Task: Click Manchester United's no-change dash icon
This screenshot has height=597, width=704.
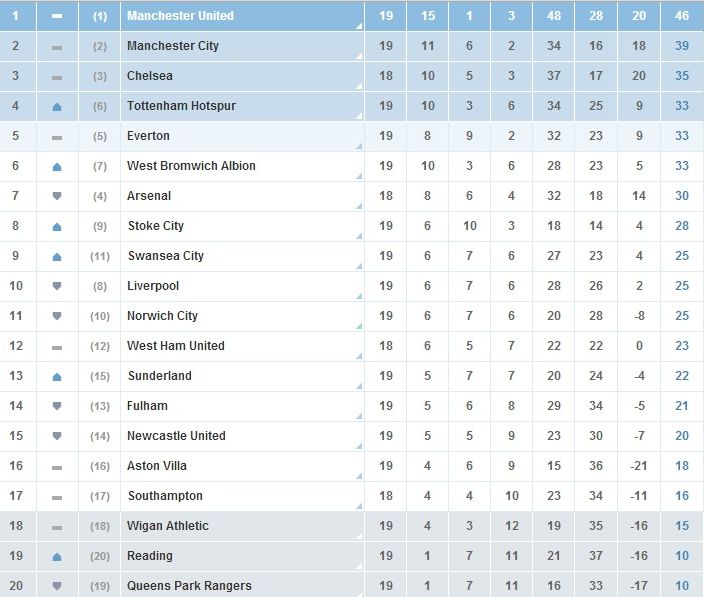Action: [57, 16]
